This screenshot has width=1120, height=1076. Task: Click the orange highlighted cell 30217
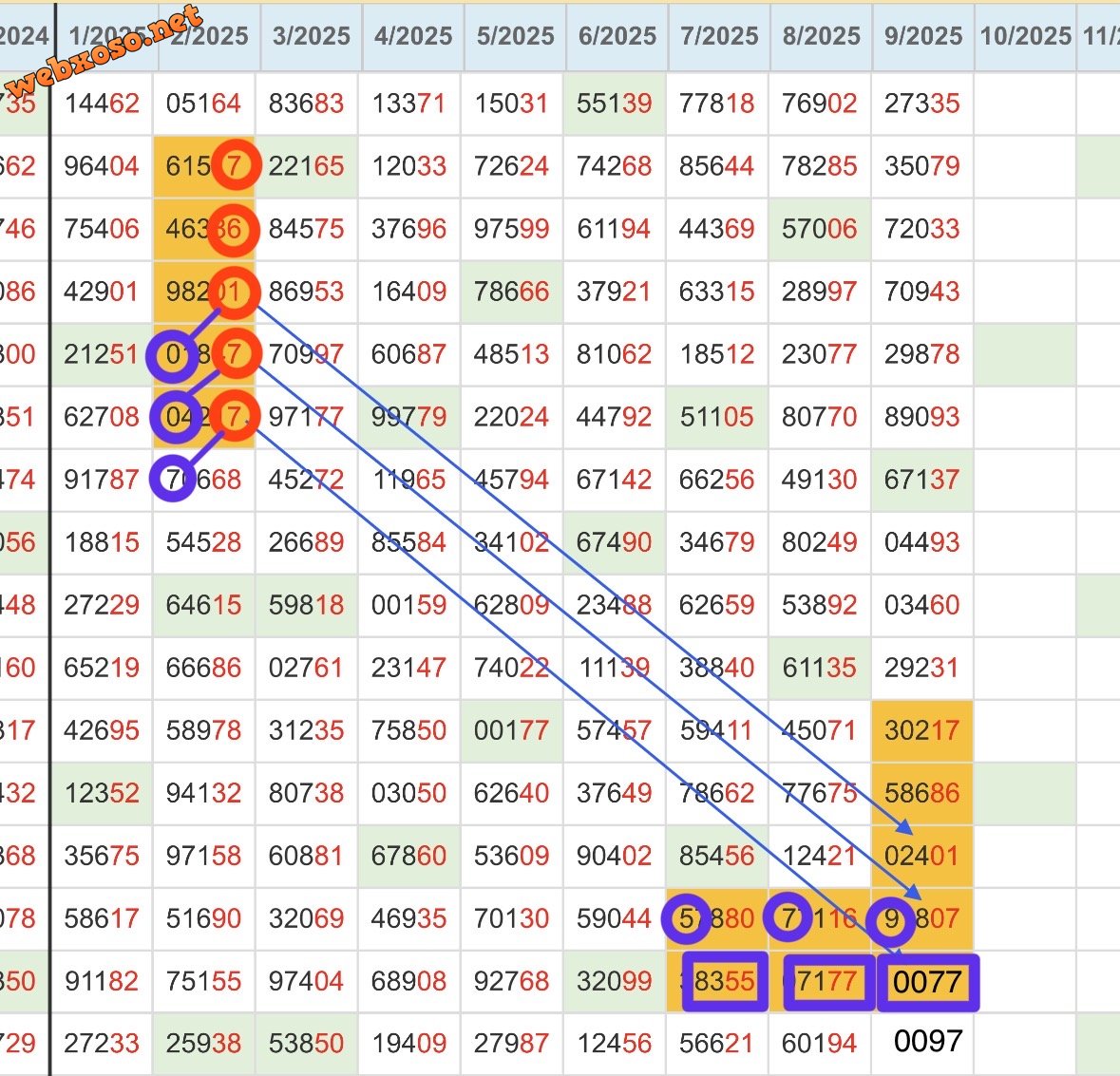pos(921,730)
